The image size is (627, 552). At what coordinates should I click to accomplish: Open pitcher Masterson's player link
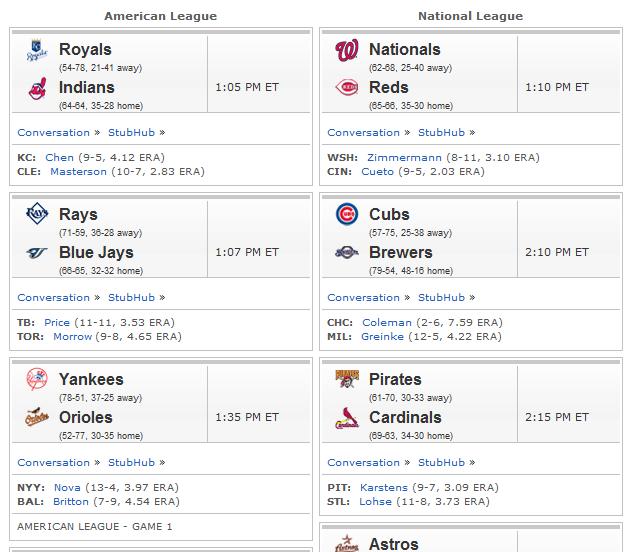pyautogui.click(x=78, y=172)
